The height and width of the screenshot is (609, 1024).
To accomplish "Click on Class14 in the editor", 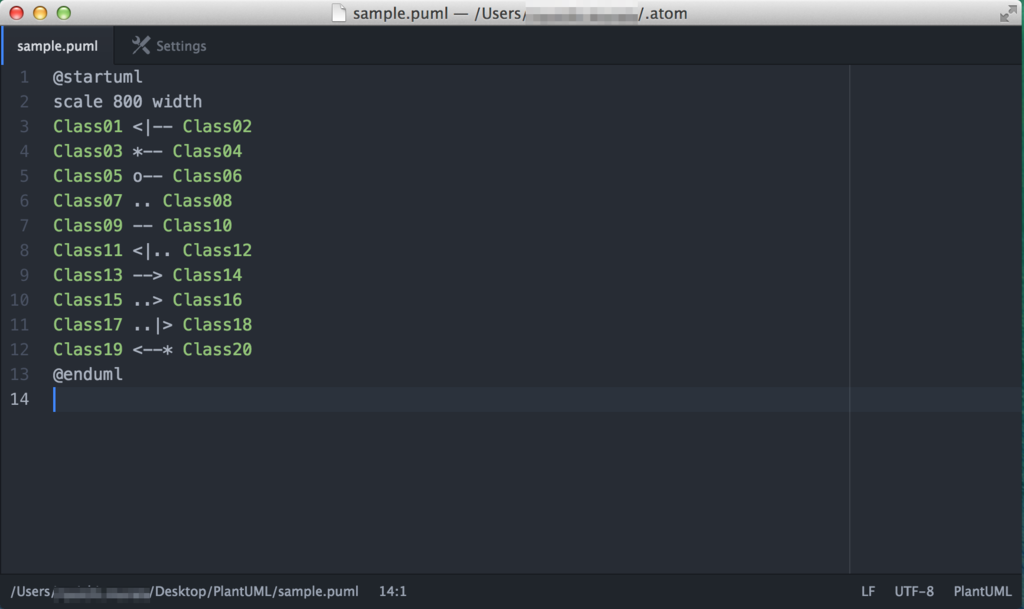I will point(207,275).
